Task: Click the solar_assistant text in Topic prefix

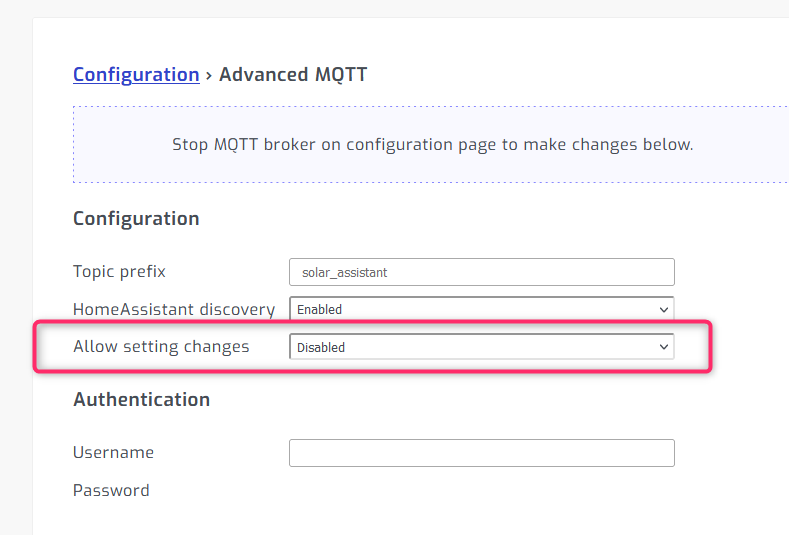Action: point(344,273)
